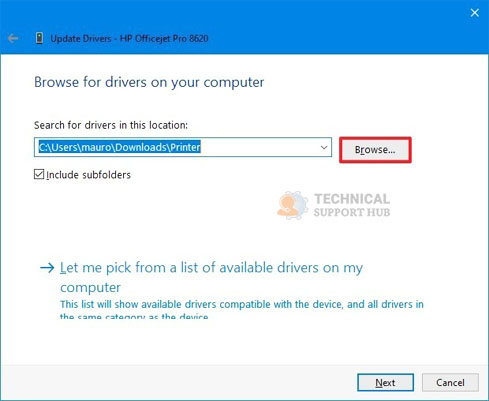Choose Let me pick from a list link
Viewport: 489px width, 401px height.
coord(211,277)
